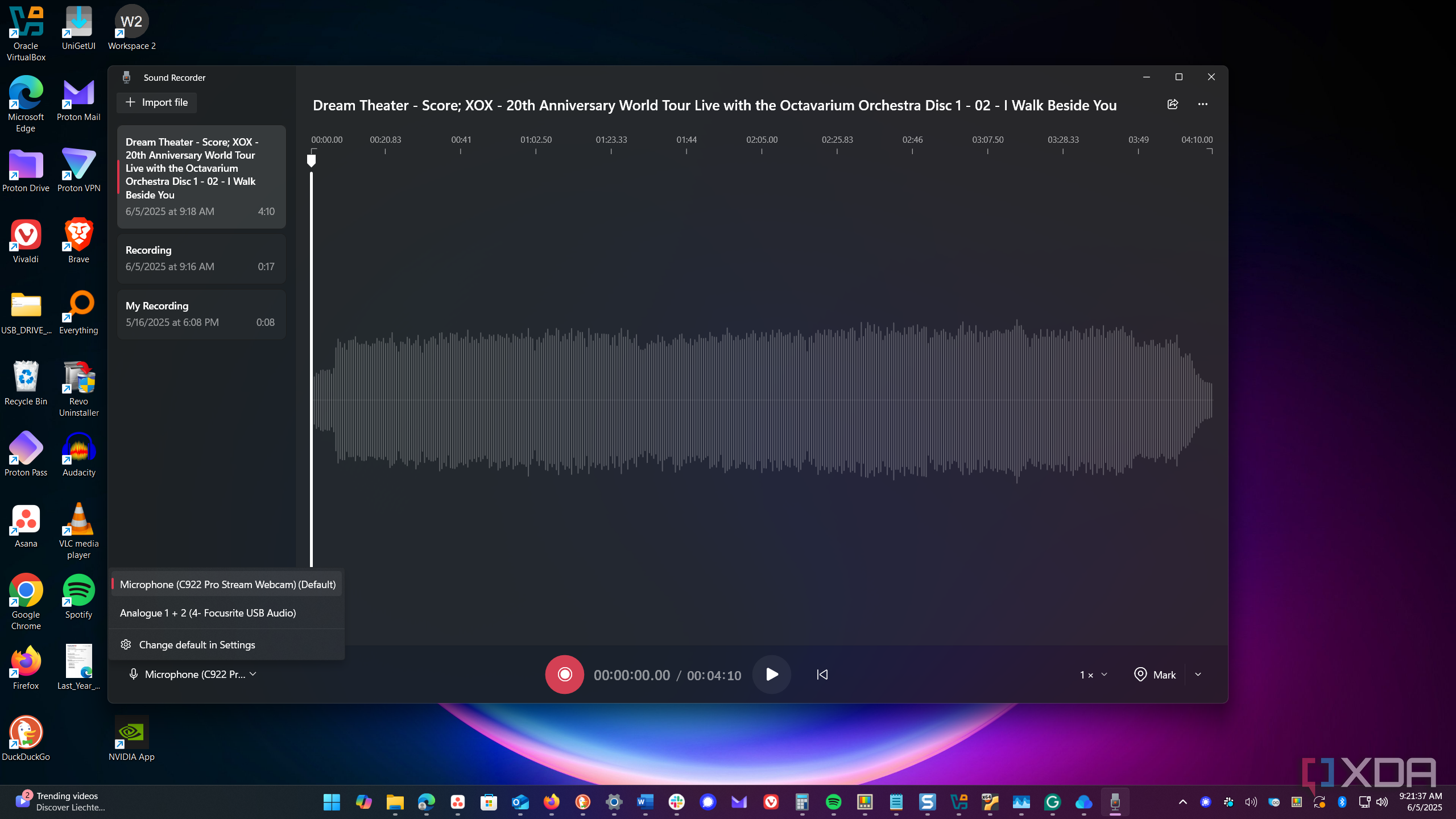Select the Dream Theater recording in the list

pos(201,176)
